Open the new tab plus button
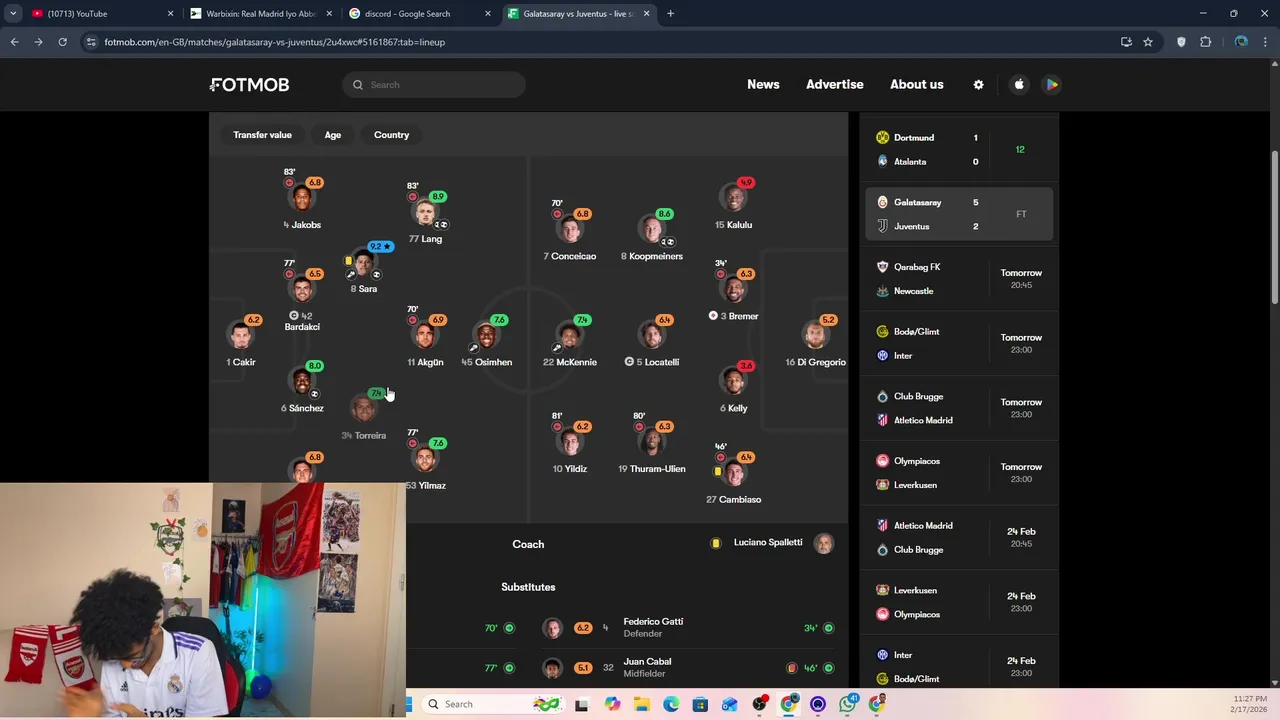The image size is (1280, 720). pyautogui.click(x=670, y=14)
